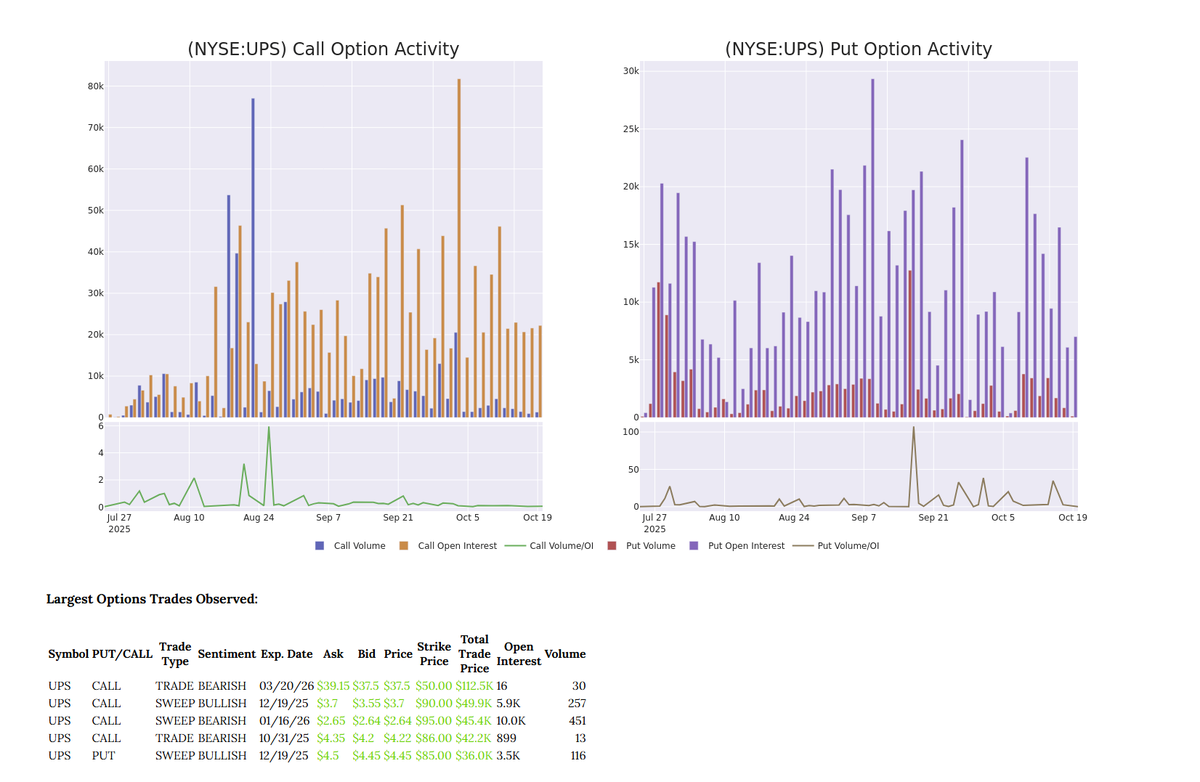Select the $42.2K total trade price cell

474,738
